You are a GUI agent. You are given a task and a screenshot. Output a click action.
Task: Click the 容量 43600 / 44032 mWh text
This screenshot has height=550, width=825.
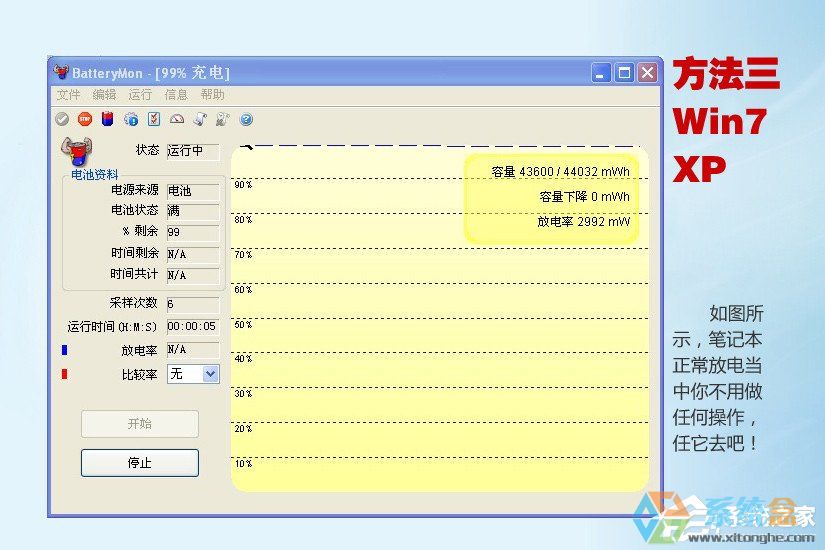pos(560,172)
